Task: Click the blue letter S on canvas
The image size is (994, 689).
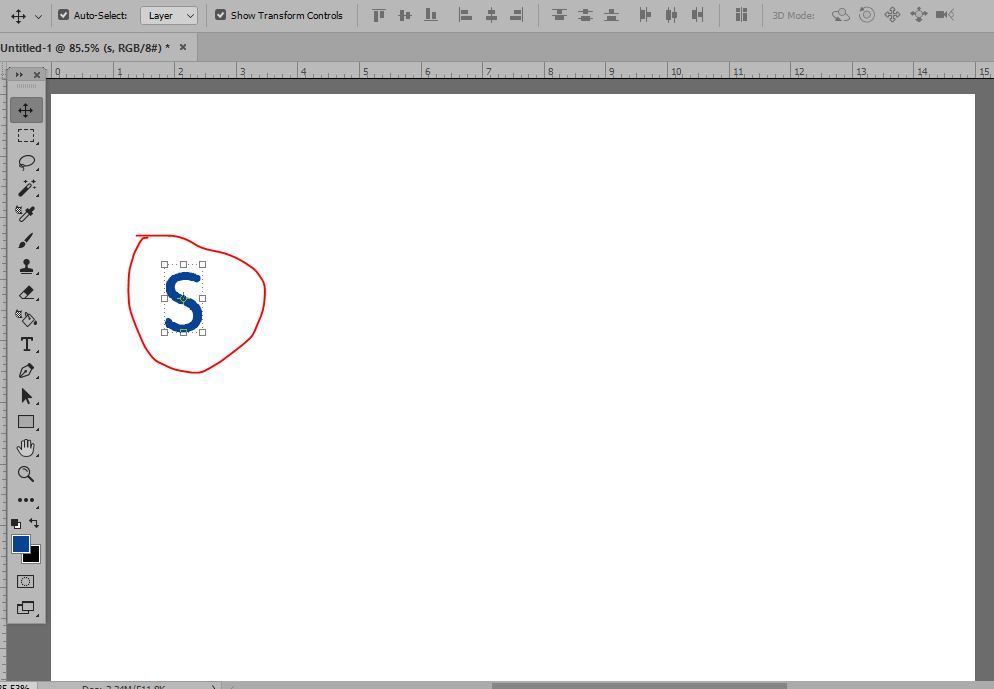Action: pos(184,302)
